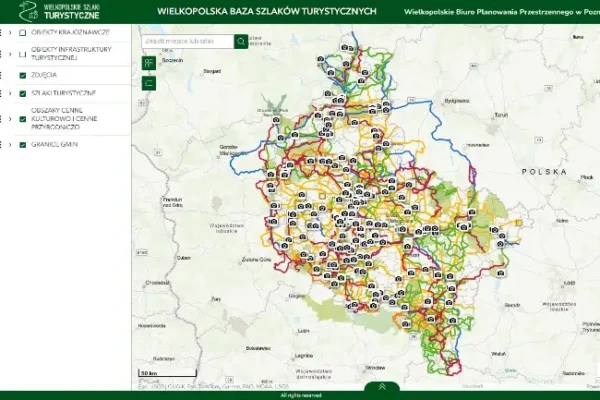This screenshot has width=600, height=400.
Task: Click the camera marker beside Drawieński Park label
Action: [276, 120]
